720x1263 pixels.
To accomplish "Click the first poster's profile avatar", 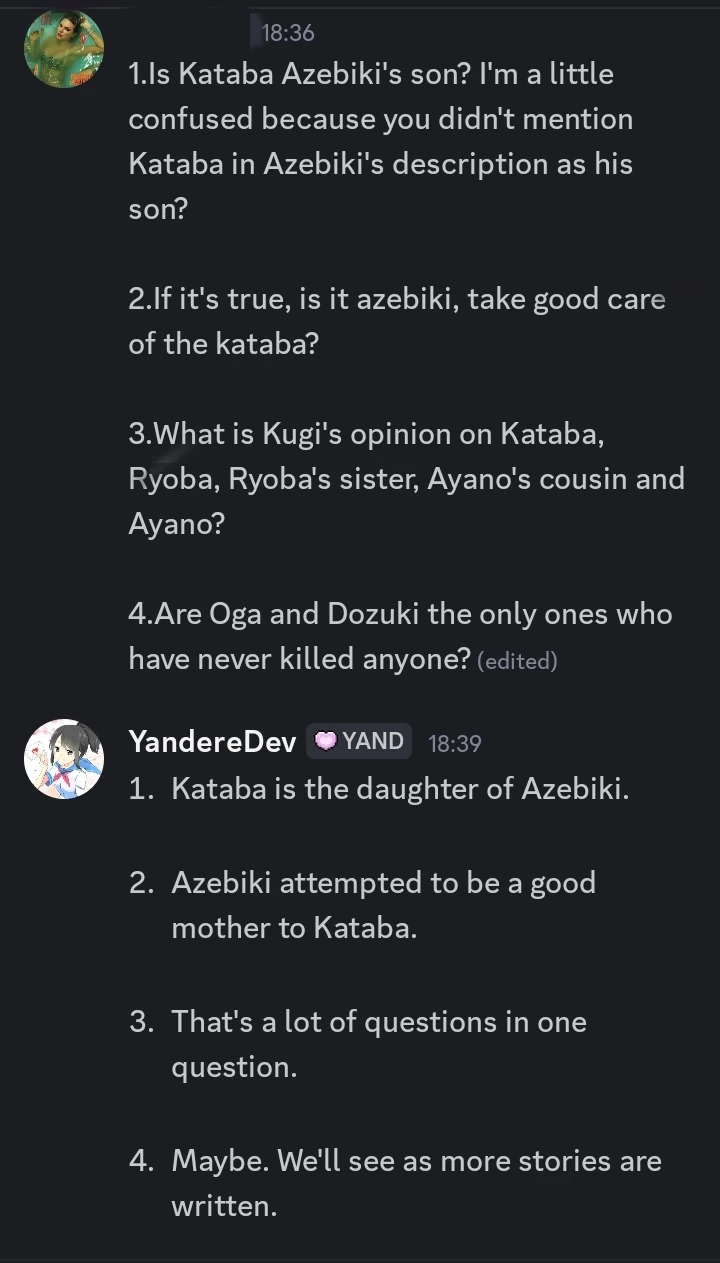I will (64, 49).
